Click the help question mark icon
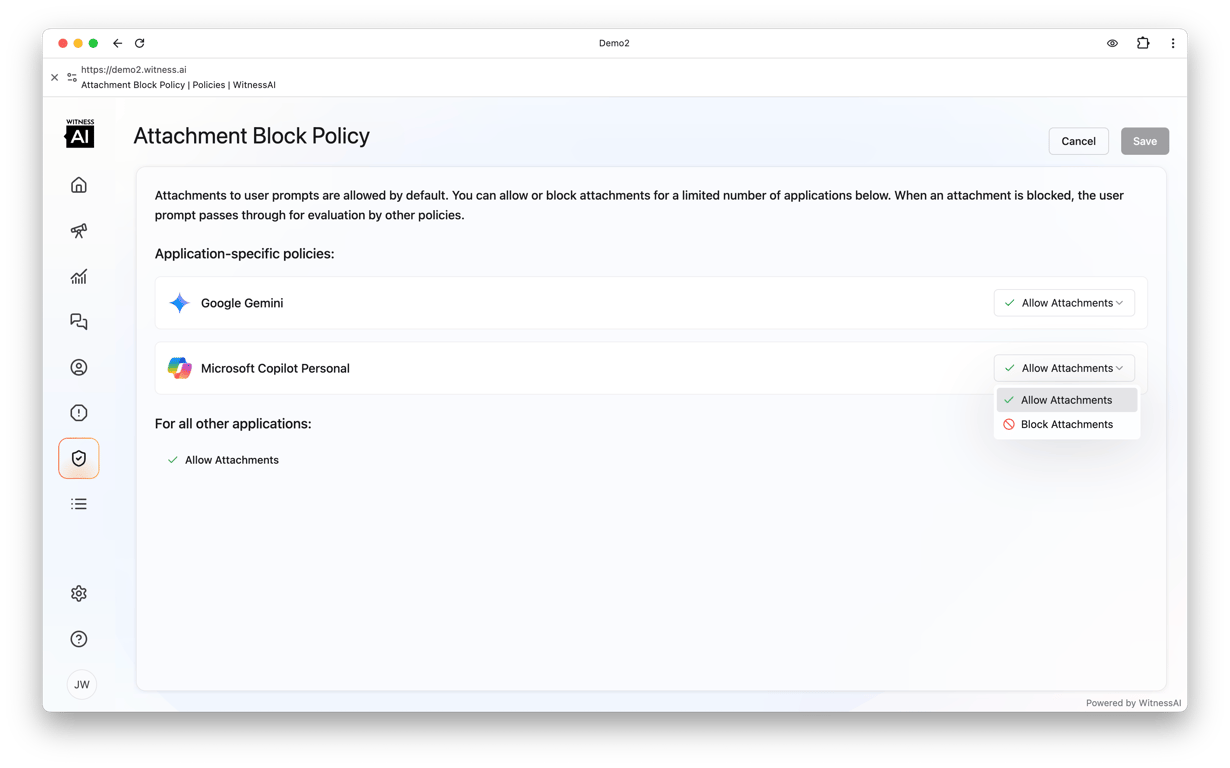Viewport: 1230px width, 768px height. pyautogui.click(x=79, y=639)
